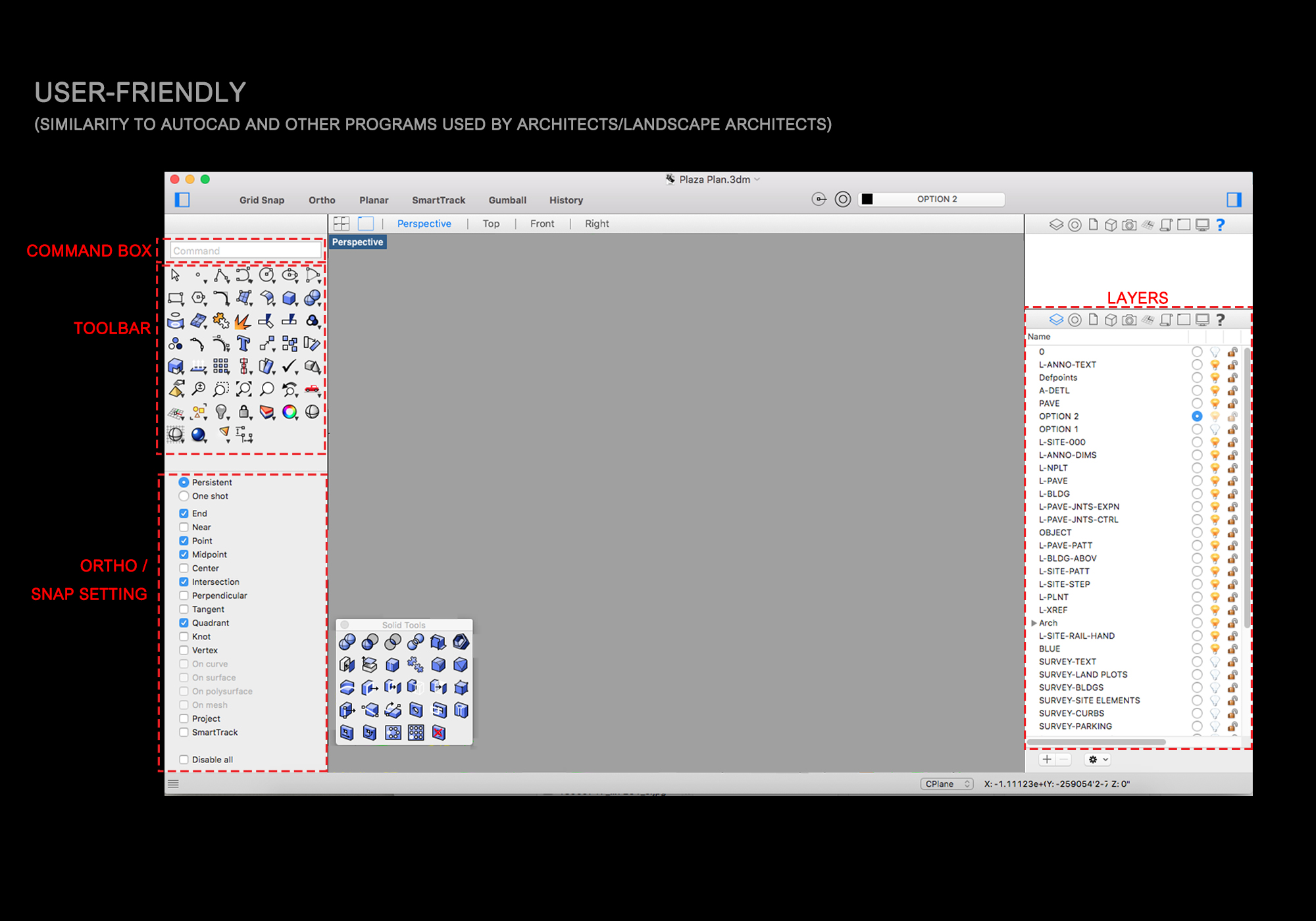Click the blue help question mark icon

(x=1221, y=225)
